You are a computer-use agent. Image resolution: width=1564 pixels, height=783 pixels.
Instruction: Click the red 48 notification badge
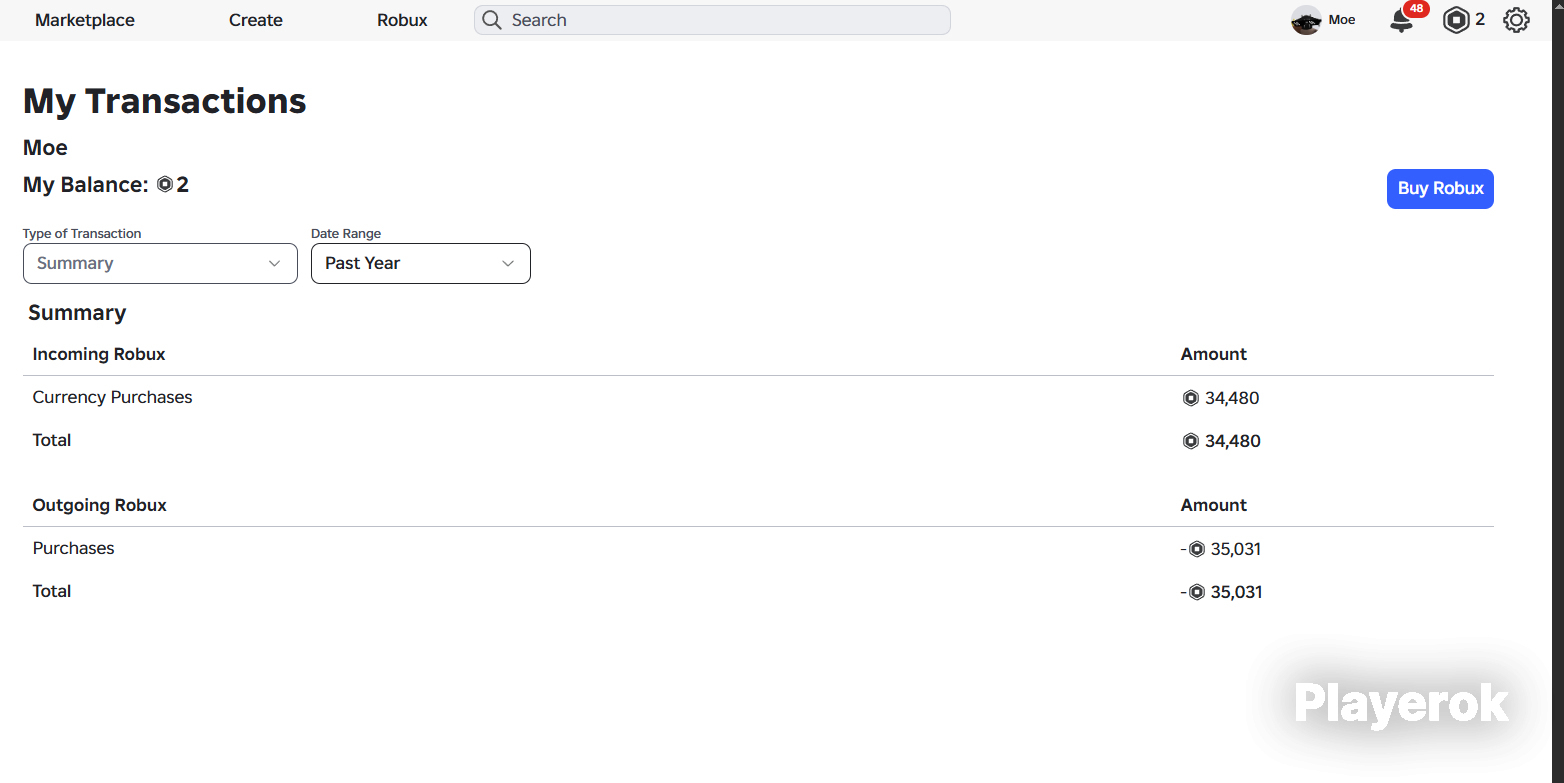coord(1416,9)
